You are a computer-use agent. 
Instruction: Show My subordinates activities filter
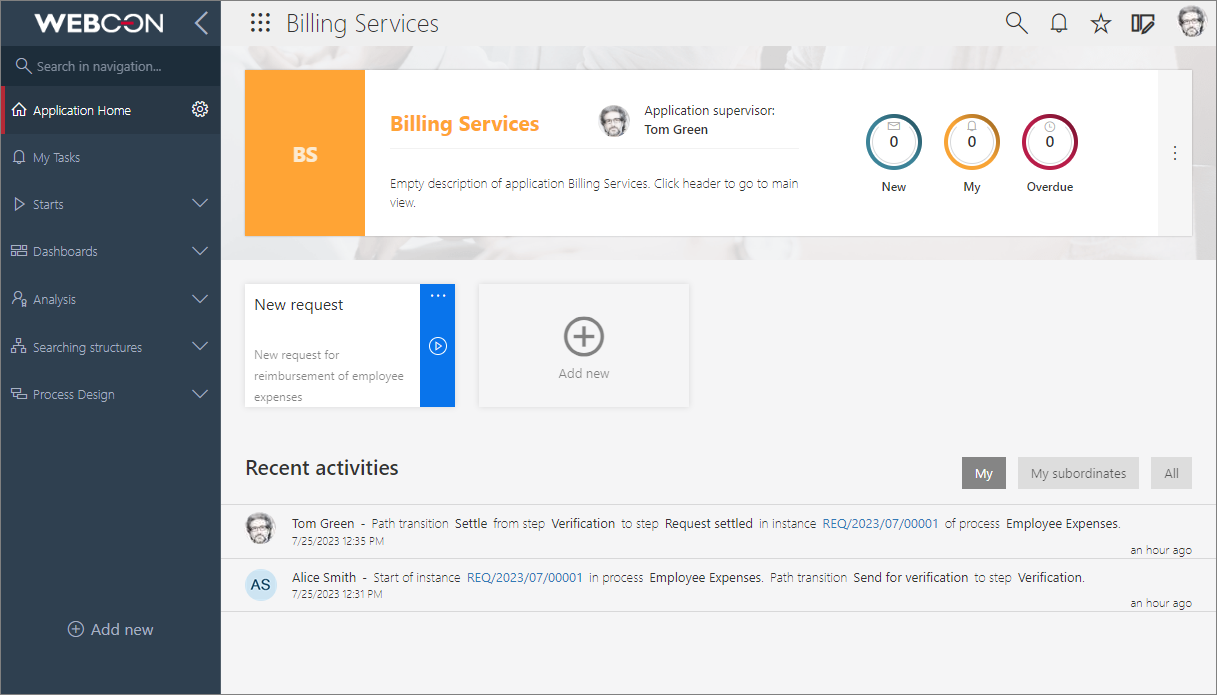[x=1078, y=473]
